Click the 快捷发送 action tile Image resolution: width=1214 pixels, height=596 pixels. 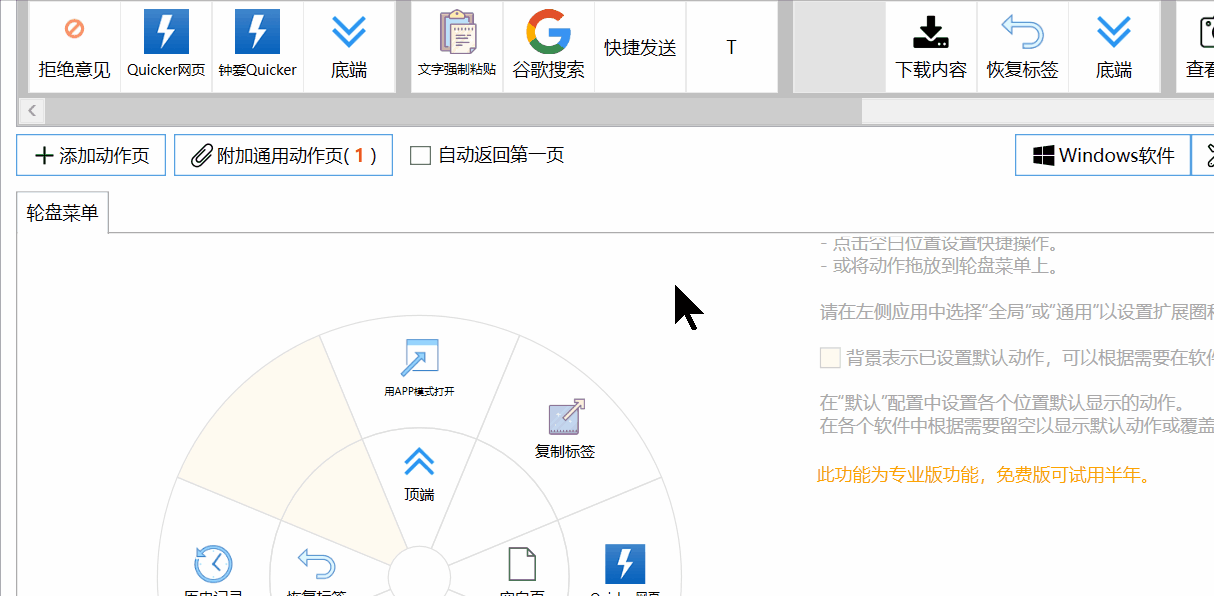click(x=640, y=47)
